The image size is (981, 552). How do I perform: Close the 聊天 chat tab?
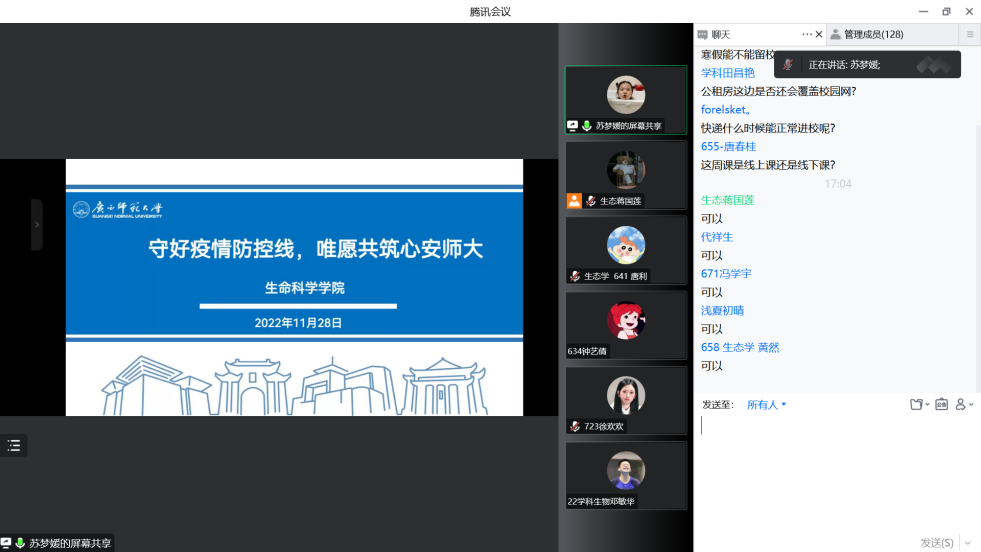[x=819, y=34]
